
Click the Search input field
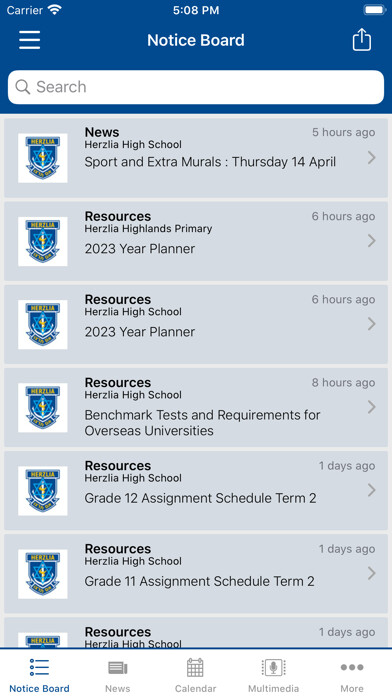196,87
